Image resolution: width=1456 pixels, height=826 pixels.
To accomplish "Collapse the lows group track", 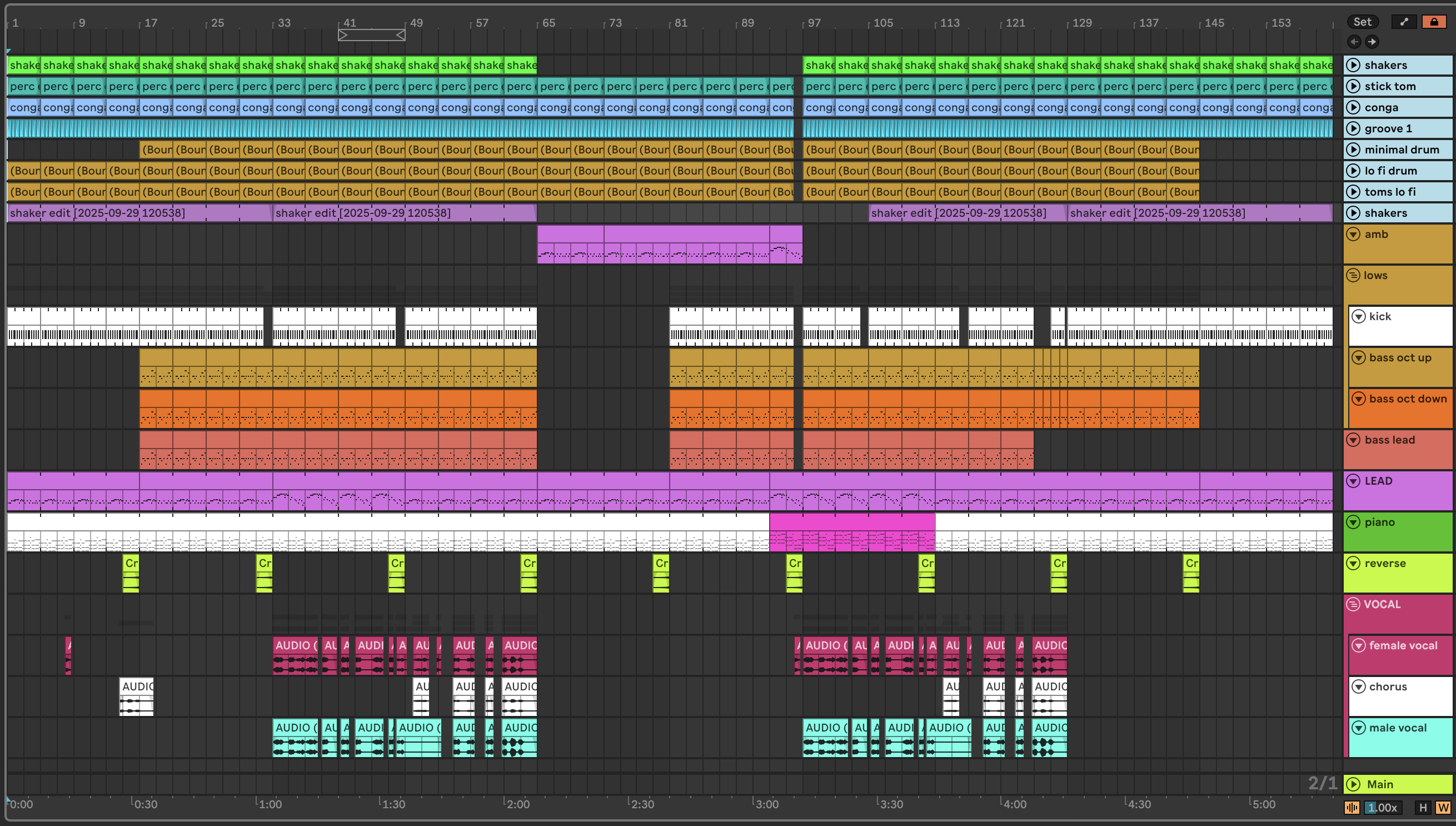I will (x=1353, y=275).
